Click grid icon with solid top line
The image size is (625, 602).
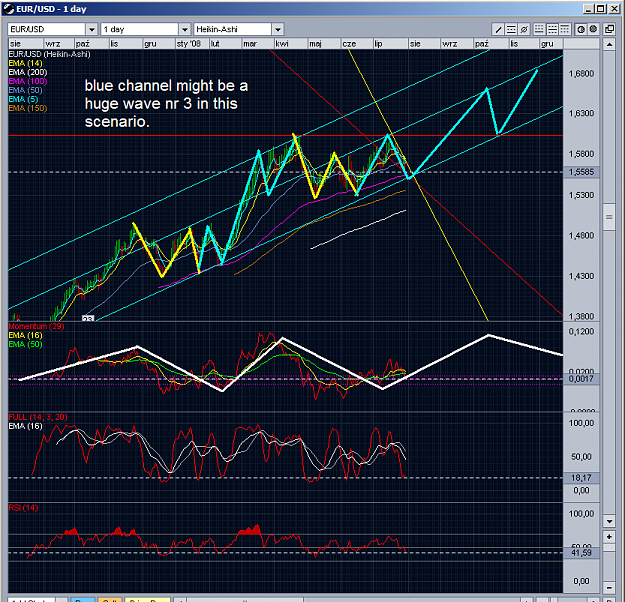pos(565,29)
